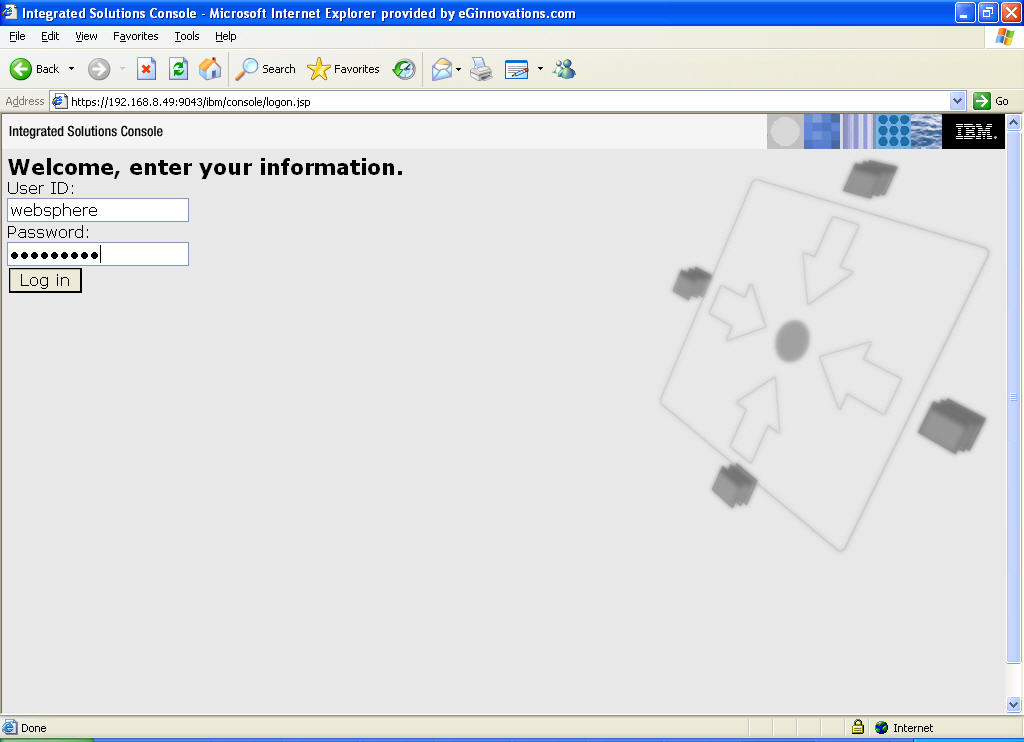Open the Help menu
The height and width of the screenshot is (742, 1024).
click(x=225, y=37)
